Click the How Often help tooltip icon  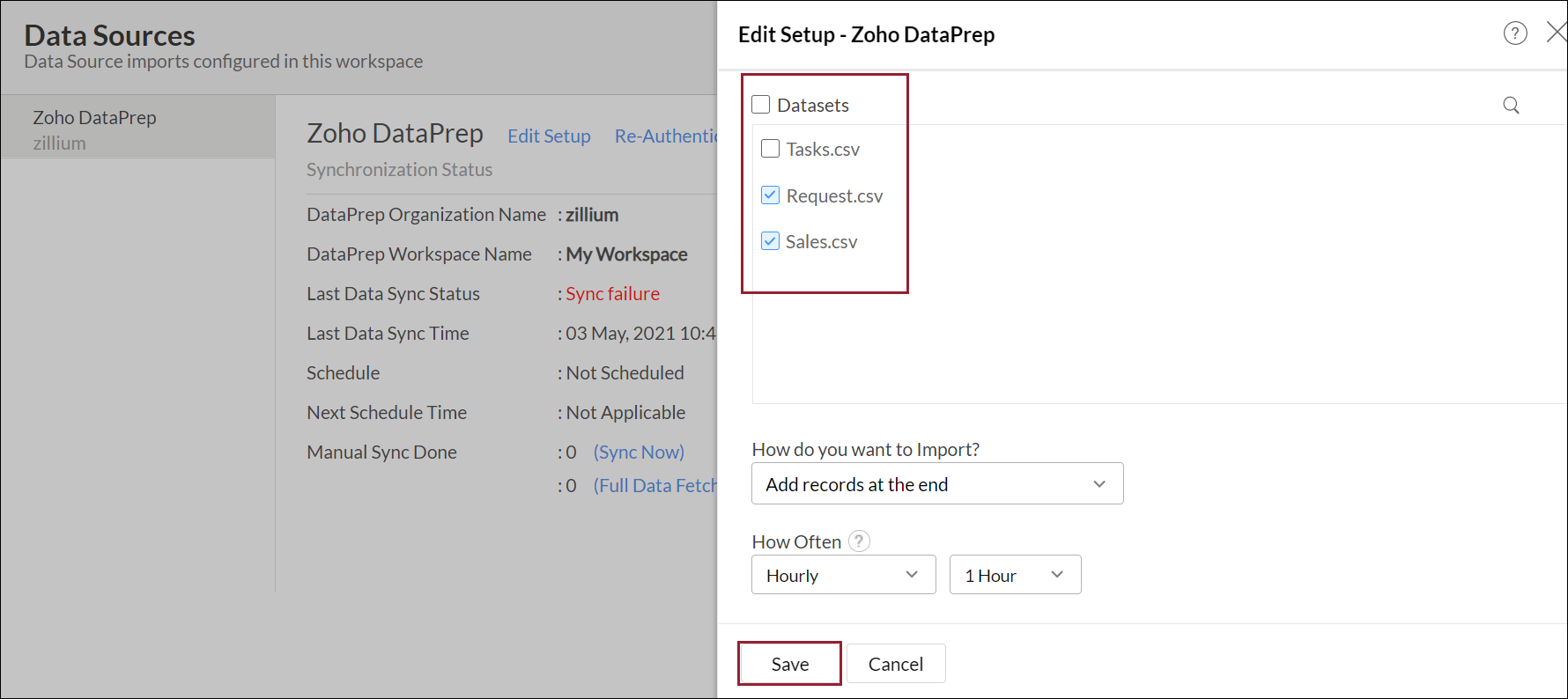tap(859, 541)
